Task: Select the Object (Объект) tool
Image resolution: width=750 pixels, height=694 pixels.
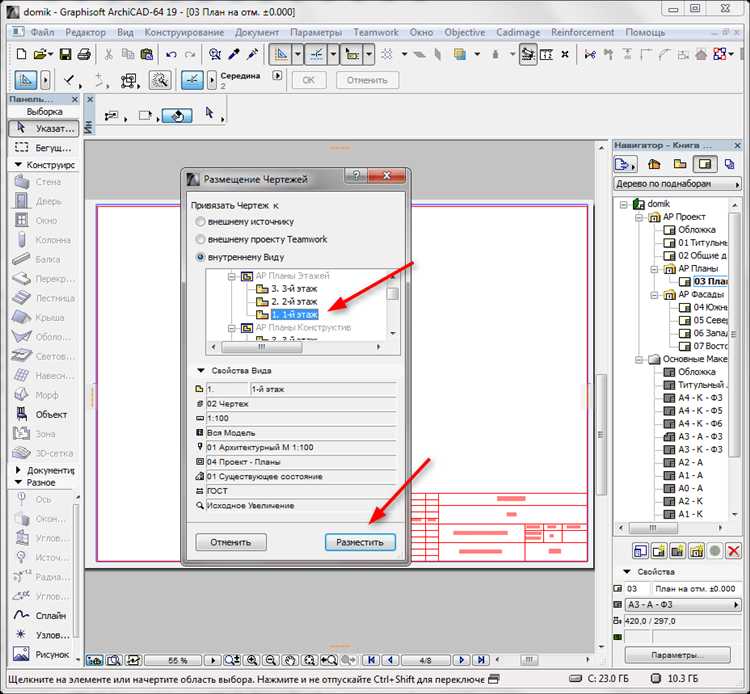Action: coord(43,415)
